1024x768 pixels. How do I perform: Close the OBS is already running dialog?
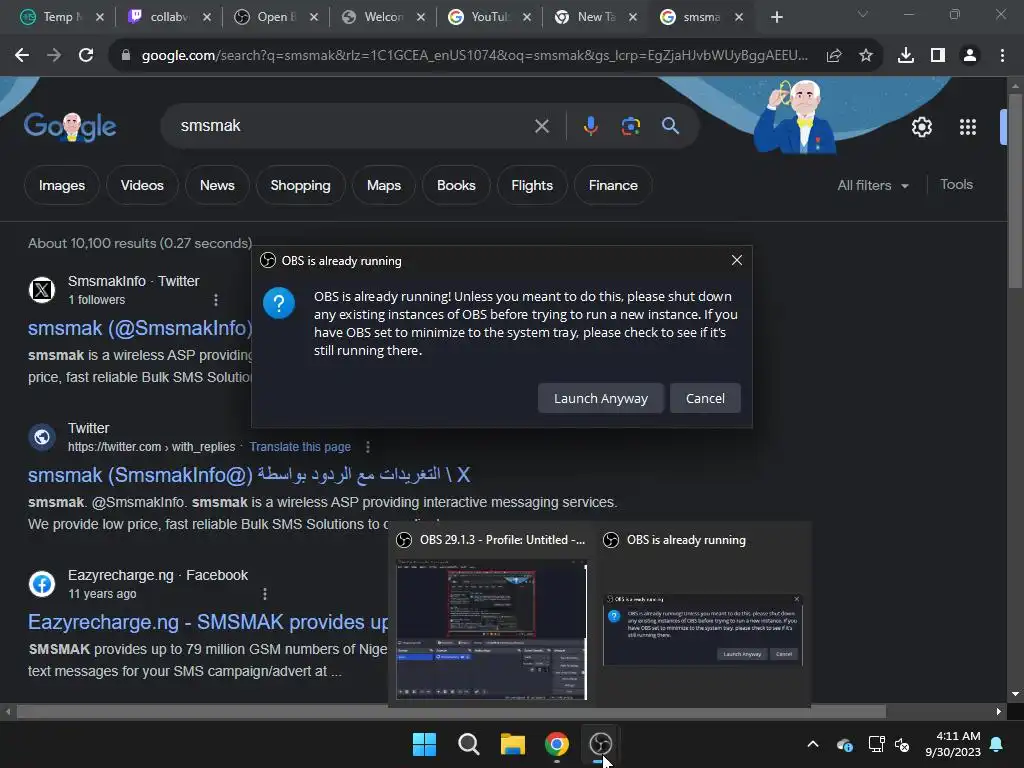pyautogui.click(x=737, y=260)
